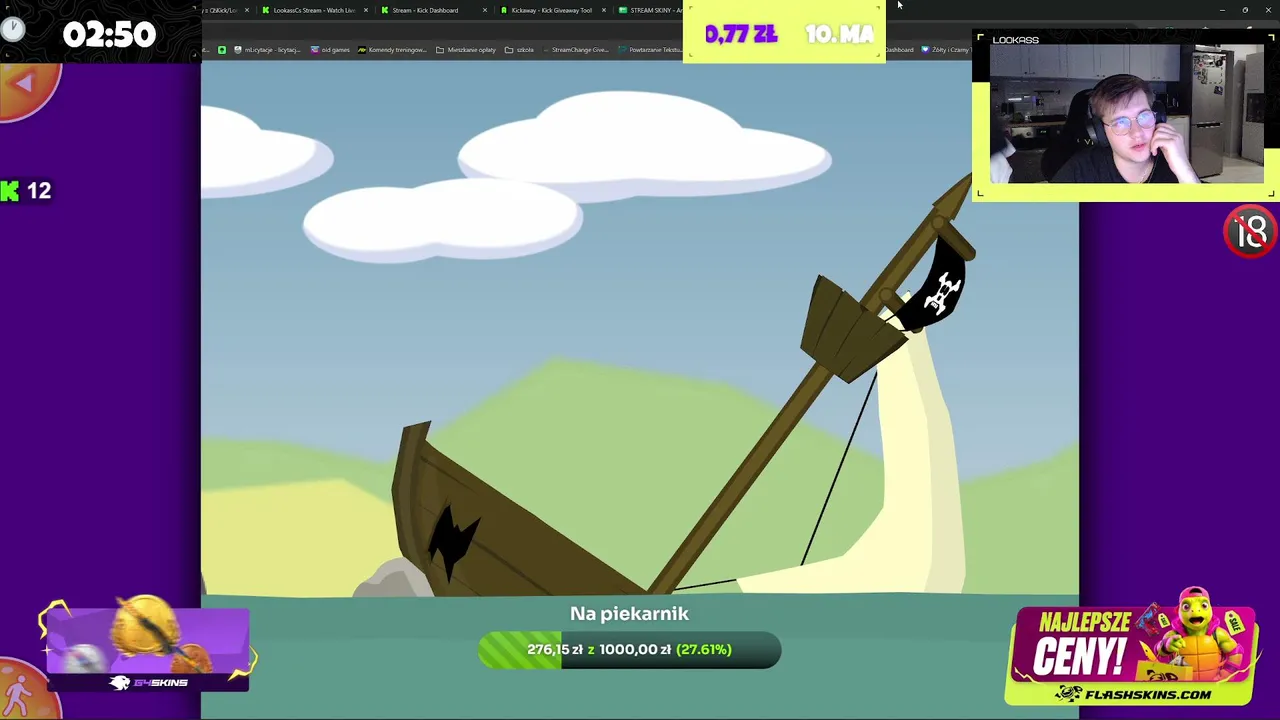Open the Mieszkanie opłaty bookmark folder
The height and width of the screenshot is (720, 1280).
click(465, 49)
